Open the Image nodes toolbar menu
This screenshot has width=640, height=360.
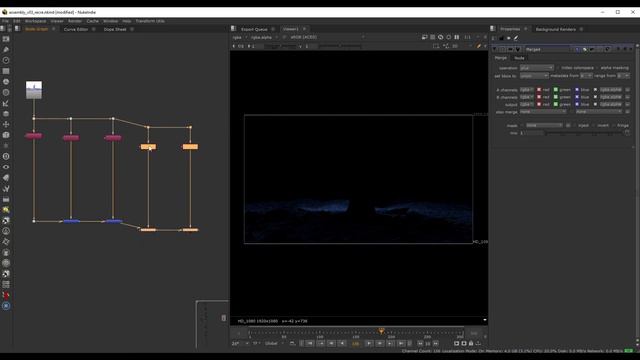pos(6,39)
